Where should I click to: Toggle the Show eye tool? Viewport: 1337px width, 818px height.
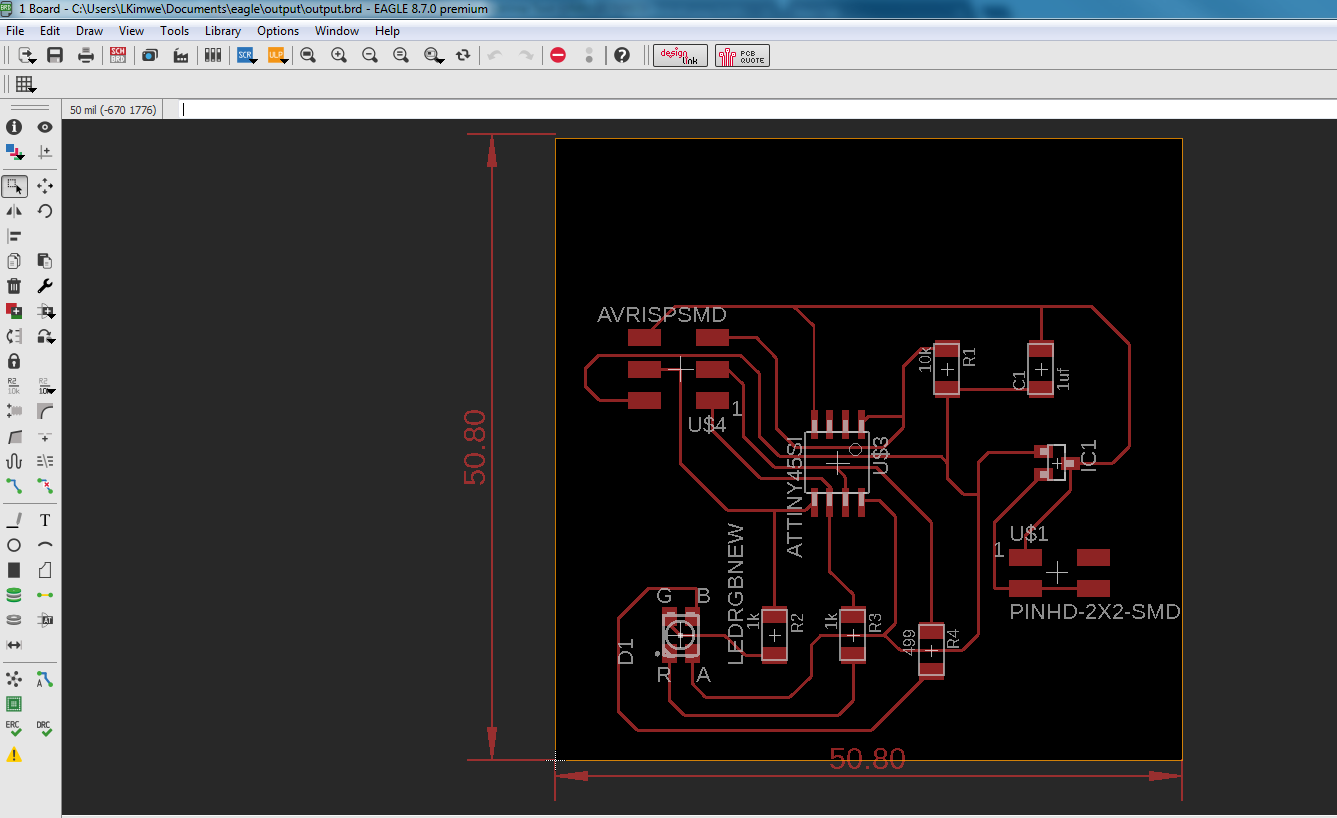coord(45,127)
